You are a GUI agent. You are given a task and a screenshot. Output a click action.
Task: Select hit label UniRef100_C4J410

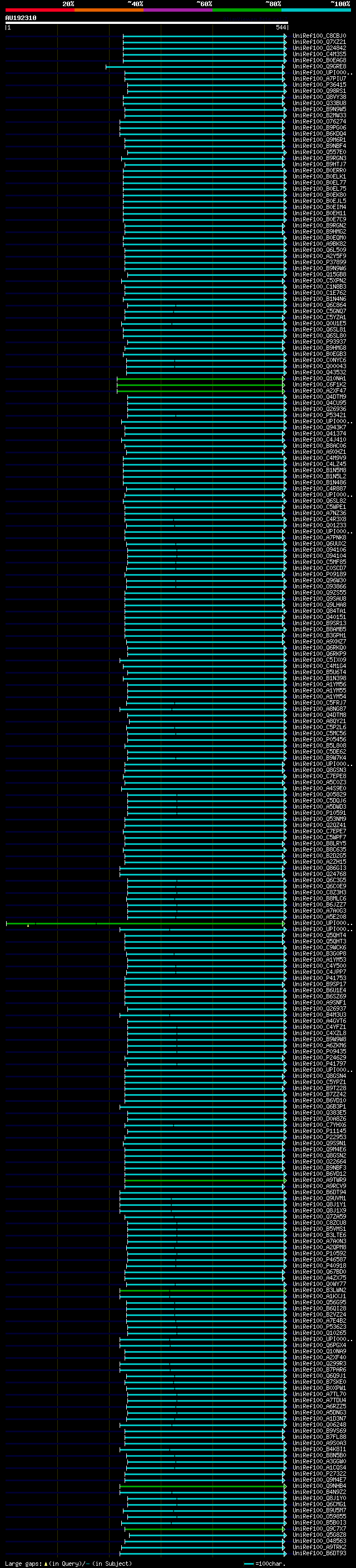(x=319, y=439)
